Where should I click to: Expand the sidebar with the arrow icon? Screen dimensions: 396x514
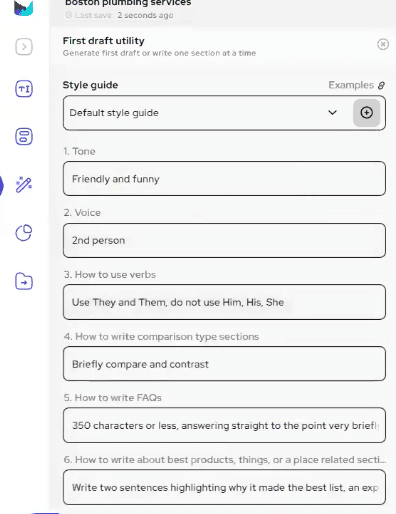coord(24,47)
